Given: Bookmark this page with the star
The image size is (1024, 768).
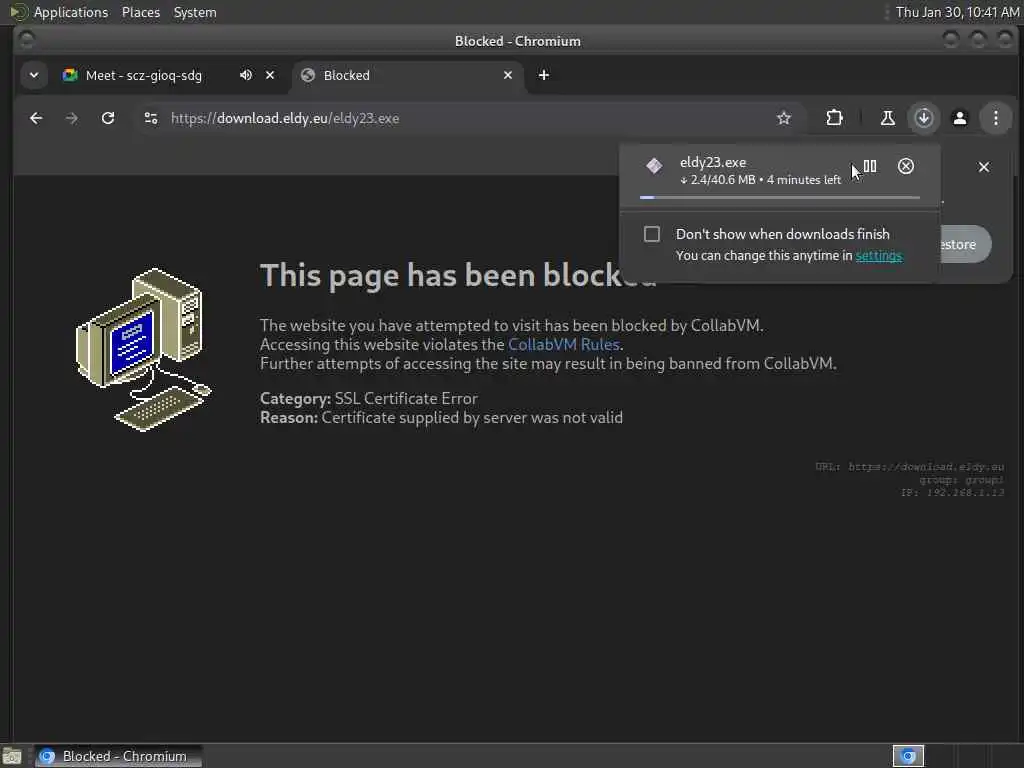Looking at the screenshot, I should 784,118.
